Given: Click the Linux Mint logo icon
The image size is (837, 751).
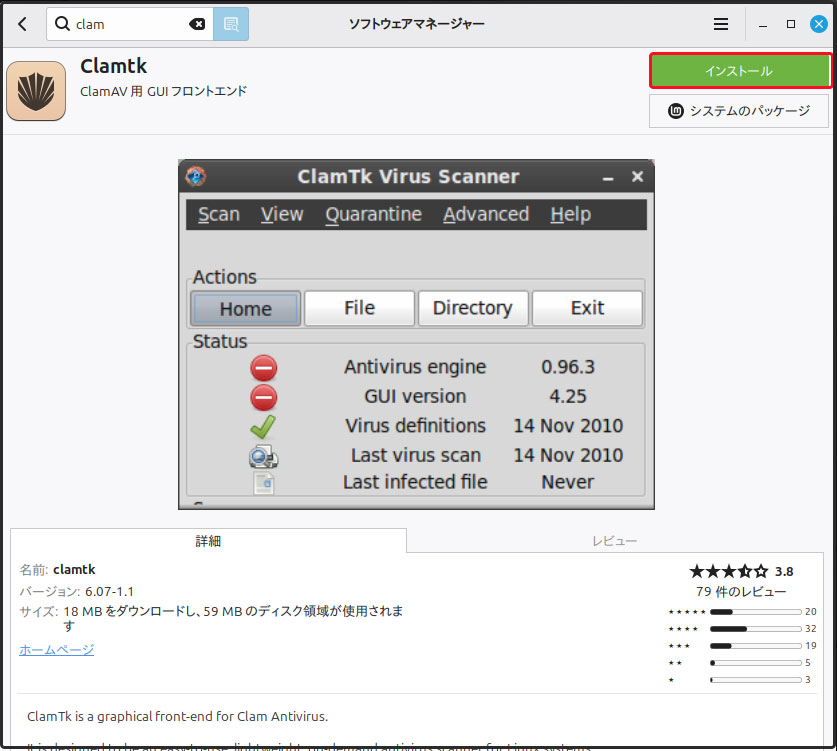Looking at the screenshot, I should [x=675, y=110].
